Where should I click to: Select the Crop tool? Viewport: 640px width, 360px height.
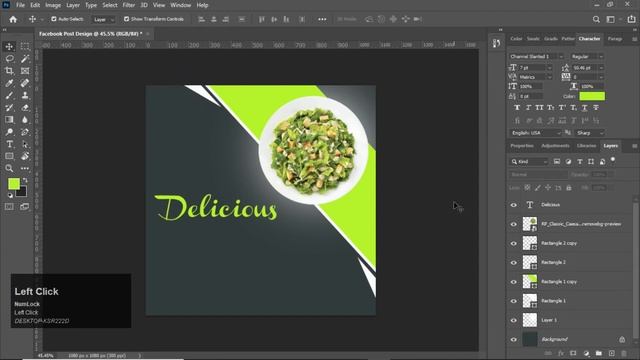pos(9,71)
